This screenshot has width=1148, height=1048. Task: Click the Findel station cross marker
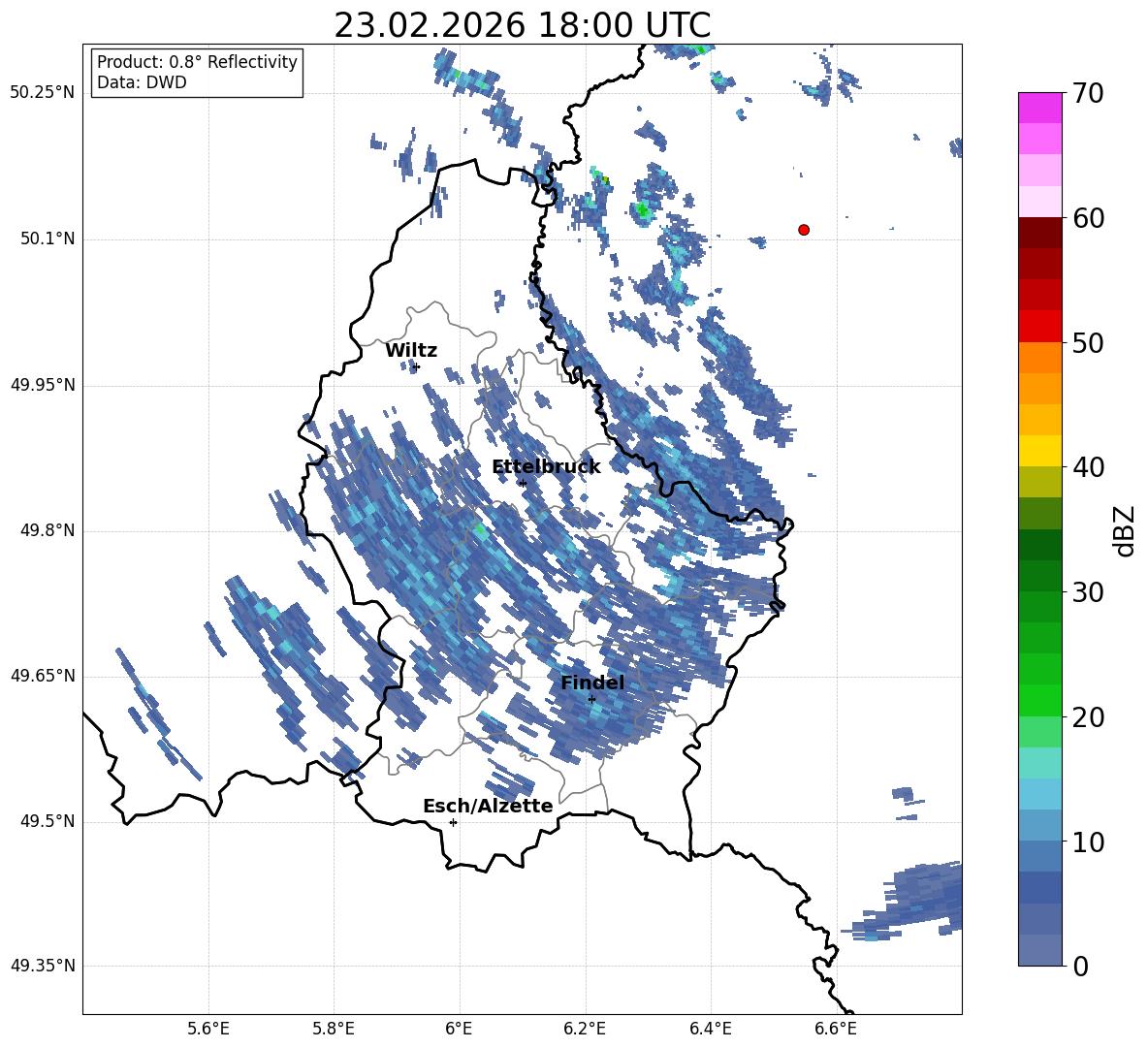pos(591,699)
